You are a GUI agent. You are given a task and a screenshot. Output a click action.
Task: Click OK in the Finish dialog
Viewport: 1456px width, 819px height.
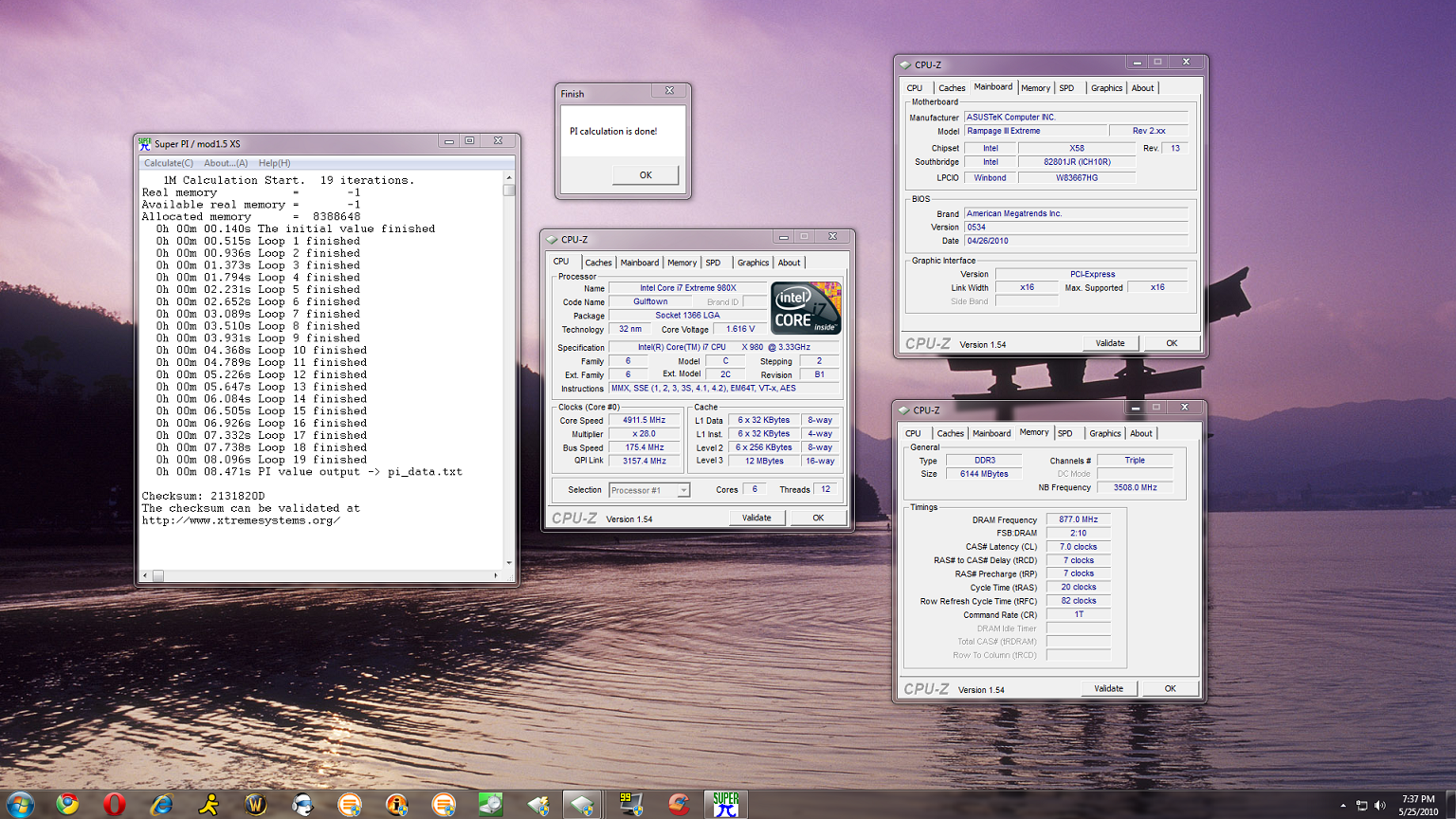tap(646, 174)
